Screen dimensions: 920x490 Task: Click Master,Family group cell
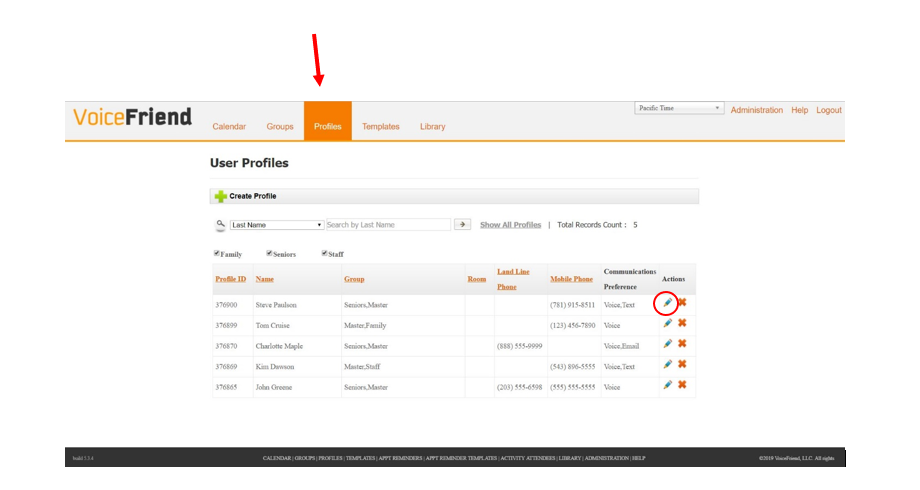(365, 326)
